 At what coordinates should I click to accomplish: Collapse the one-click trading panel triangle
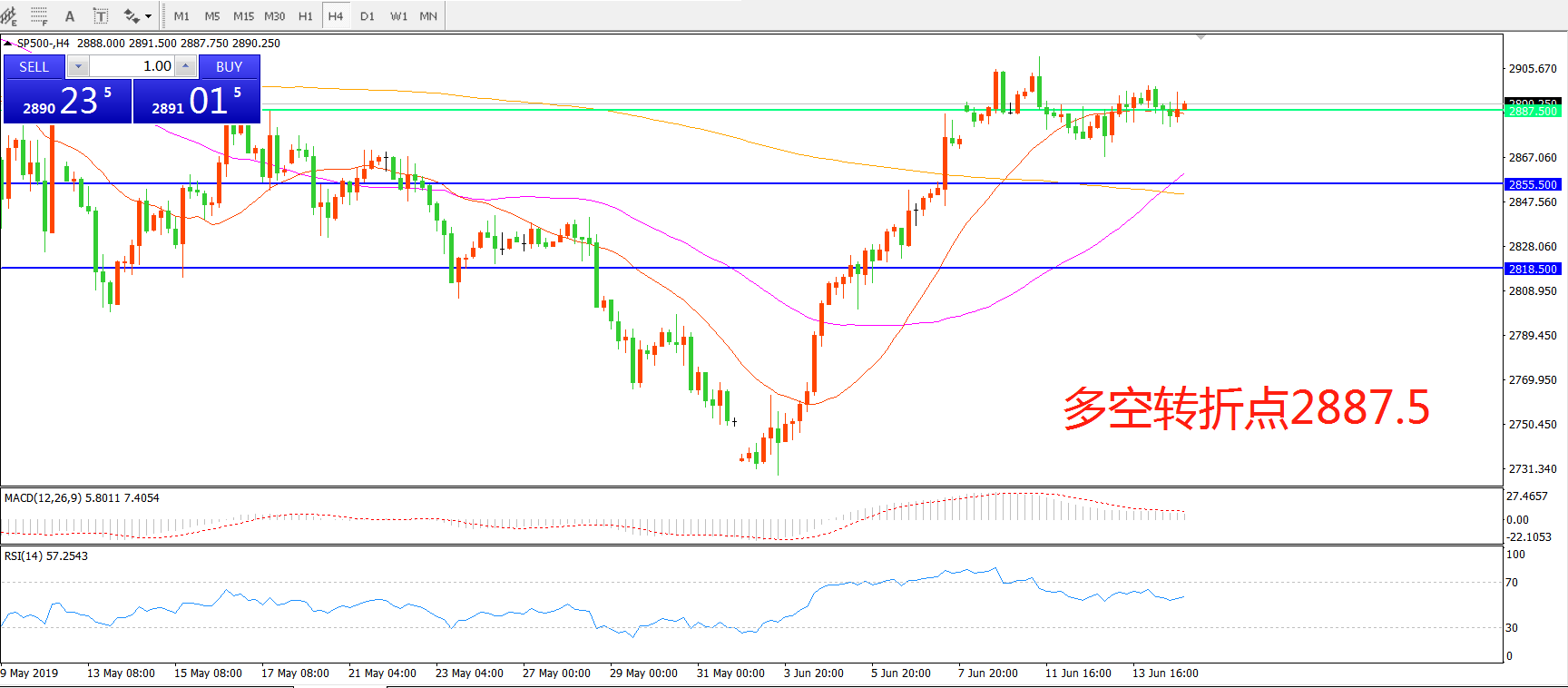(8, 43)
